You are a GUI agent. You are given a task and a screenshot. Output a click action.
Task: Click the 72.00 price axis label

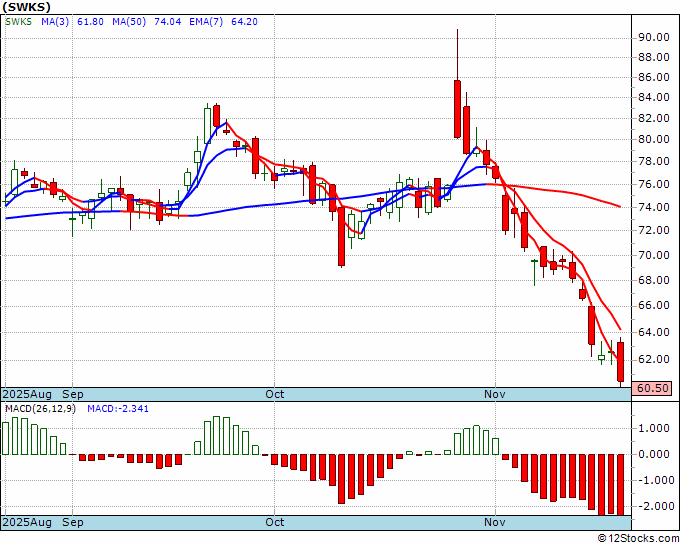pyautogui.click(x=654, y=230)
